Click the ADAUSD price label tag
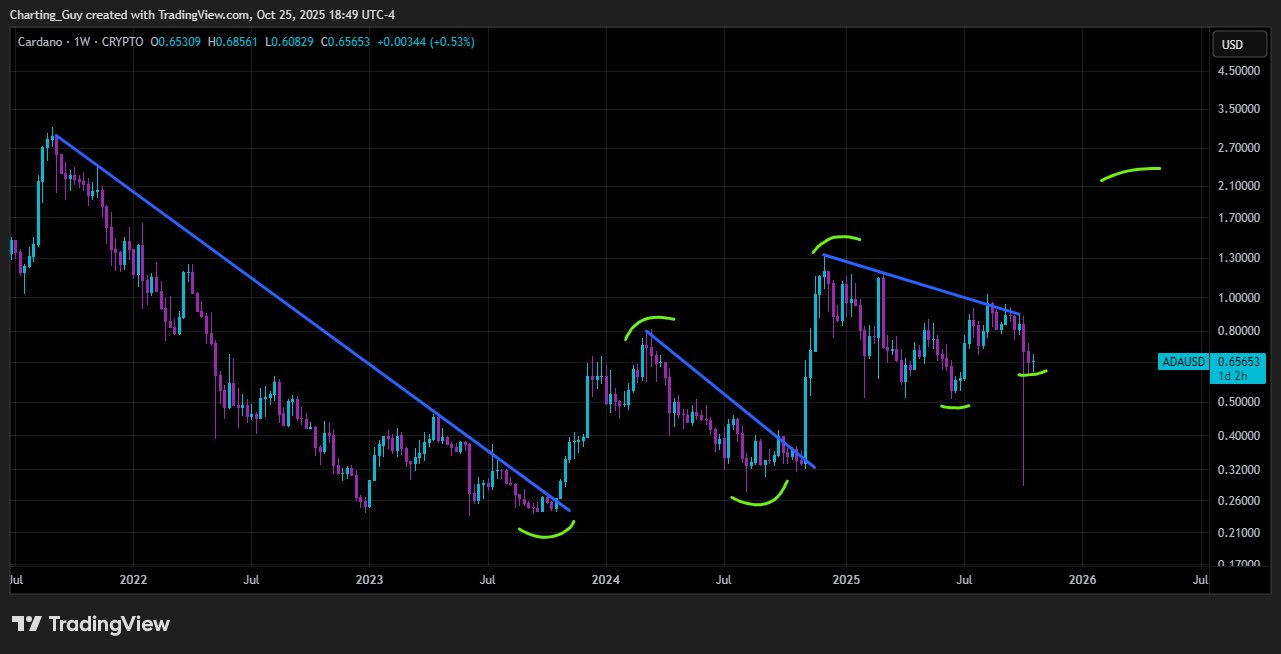 [1183, 362]
